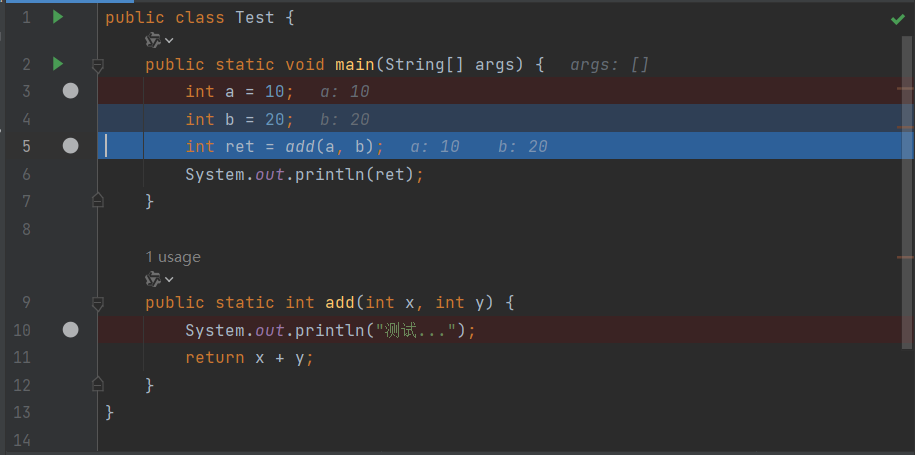Toggle breakpoint on line 5

coord(71,146)
